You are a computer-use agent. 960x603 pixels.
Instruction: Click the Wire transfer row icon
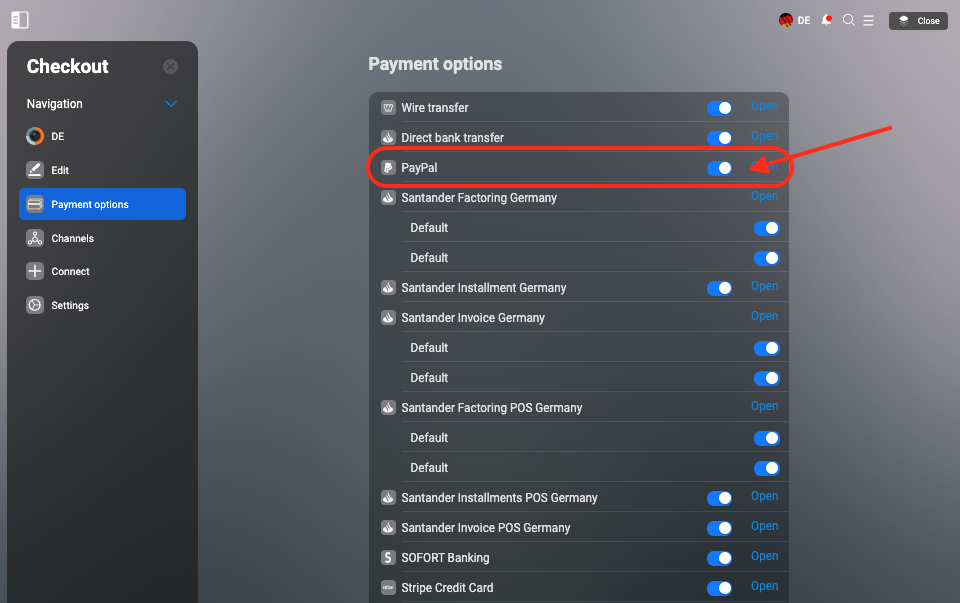tap(388, 108)
